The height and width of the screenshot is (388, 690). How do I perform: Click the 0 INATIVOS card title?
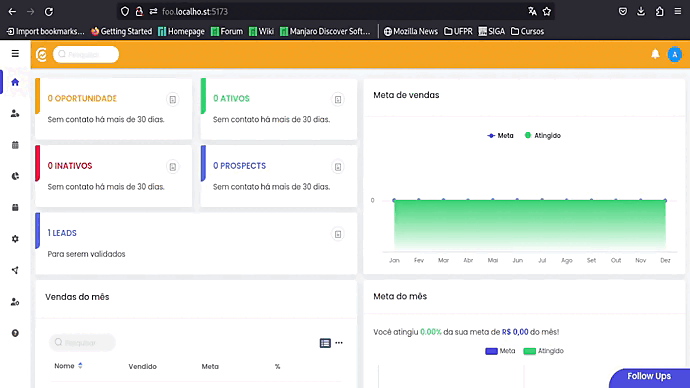click(70, 166)
